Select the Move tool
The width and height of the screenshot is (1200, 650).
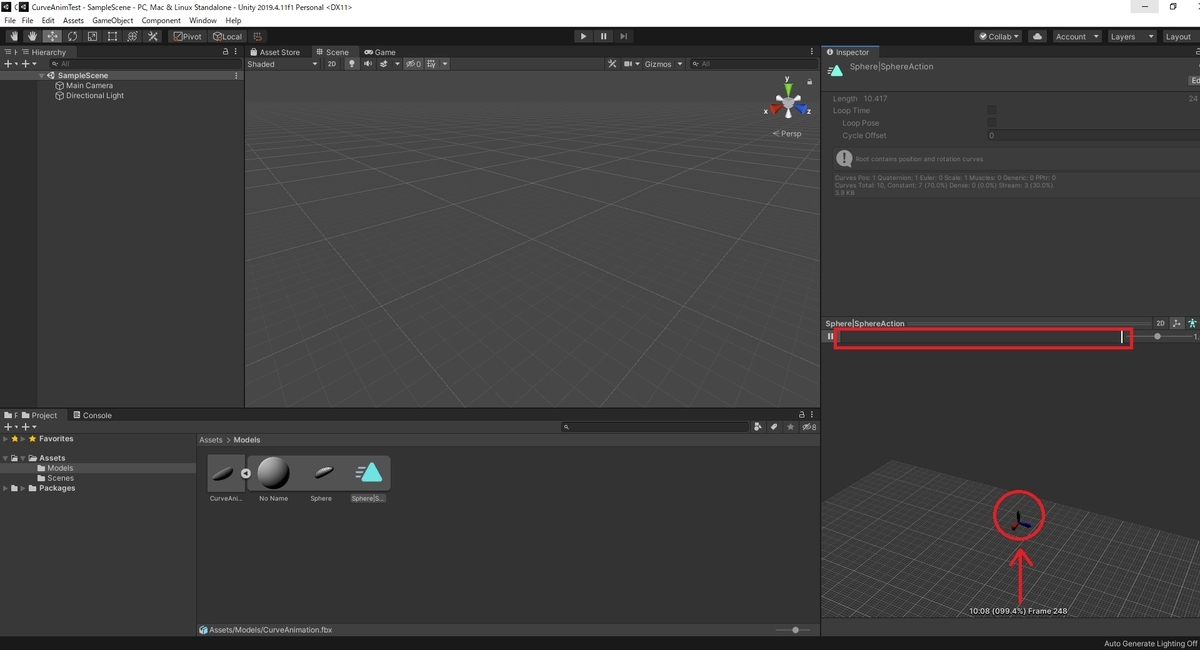[52, 36]
